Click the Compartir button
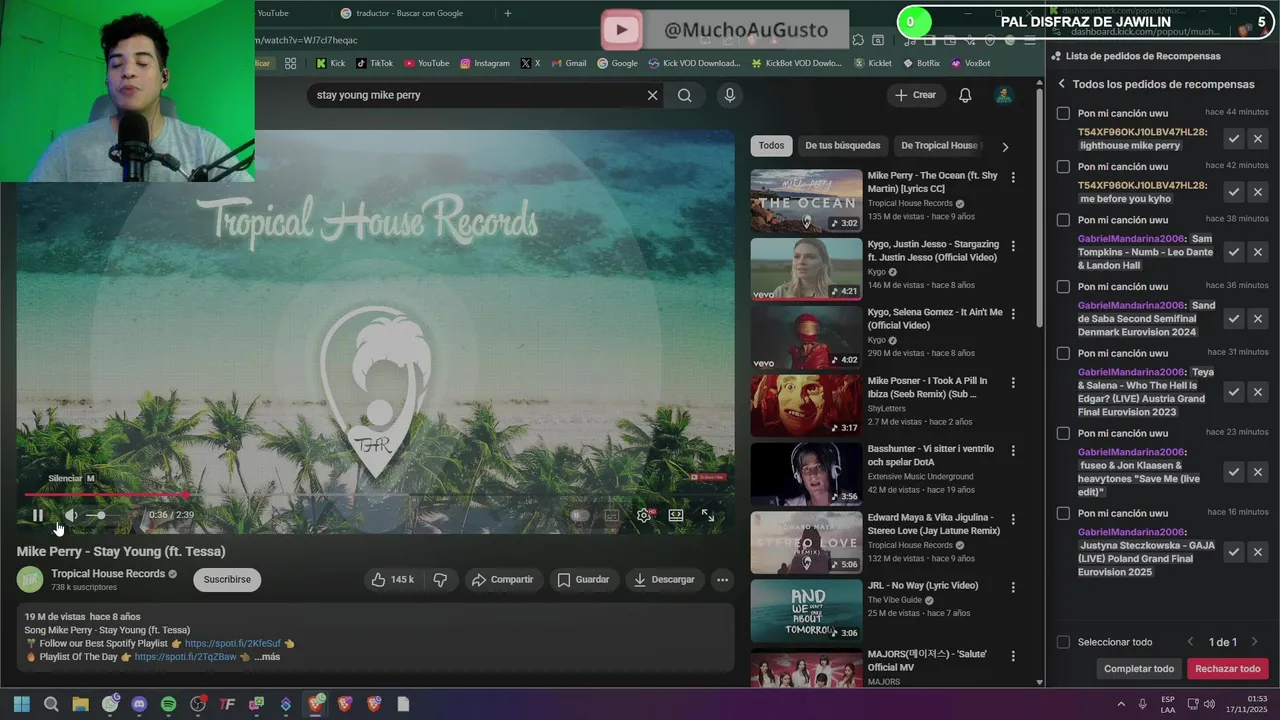 [x=502, y=579]
